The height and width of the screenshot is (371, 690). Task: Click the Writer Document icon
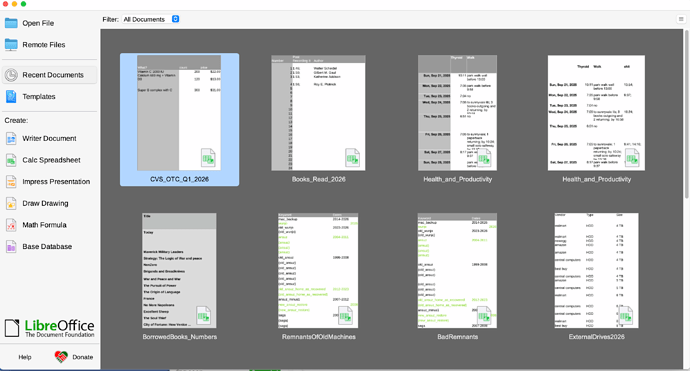11,138
